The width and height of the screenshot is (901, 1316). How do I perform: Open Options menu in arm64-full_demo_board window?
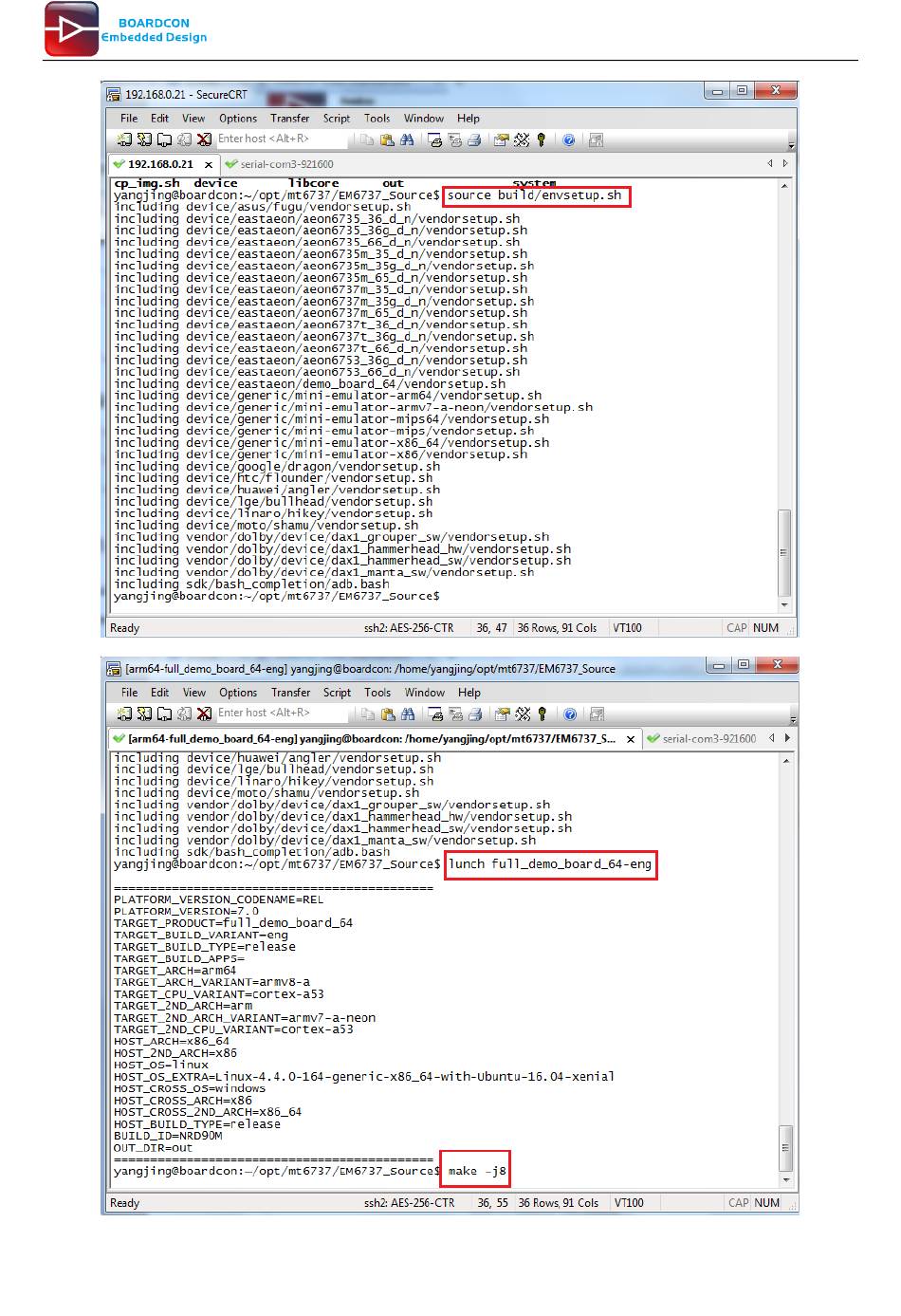click(x=238, y=693)
